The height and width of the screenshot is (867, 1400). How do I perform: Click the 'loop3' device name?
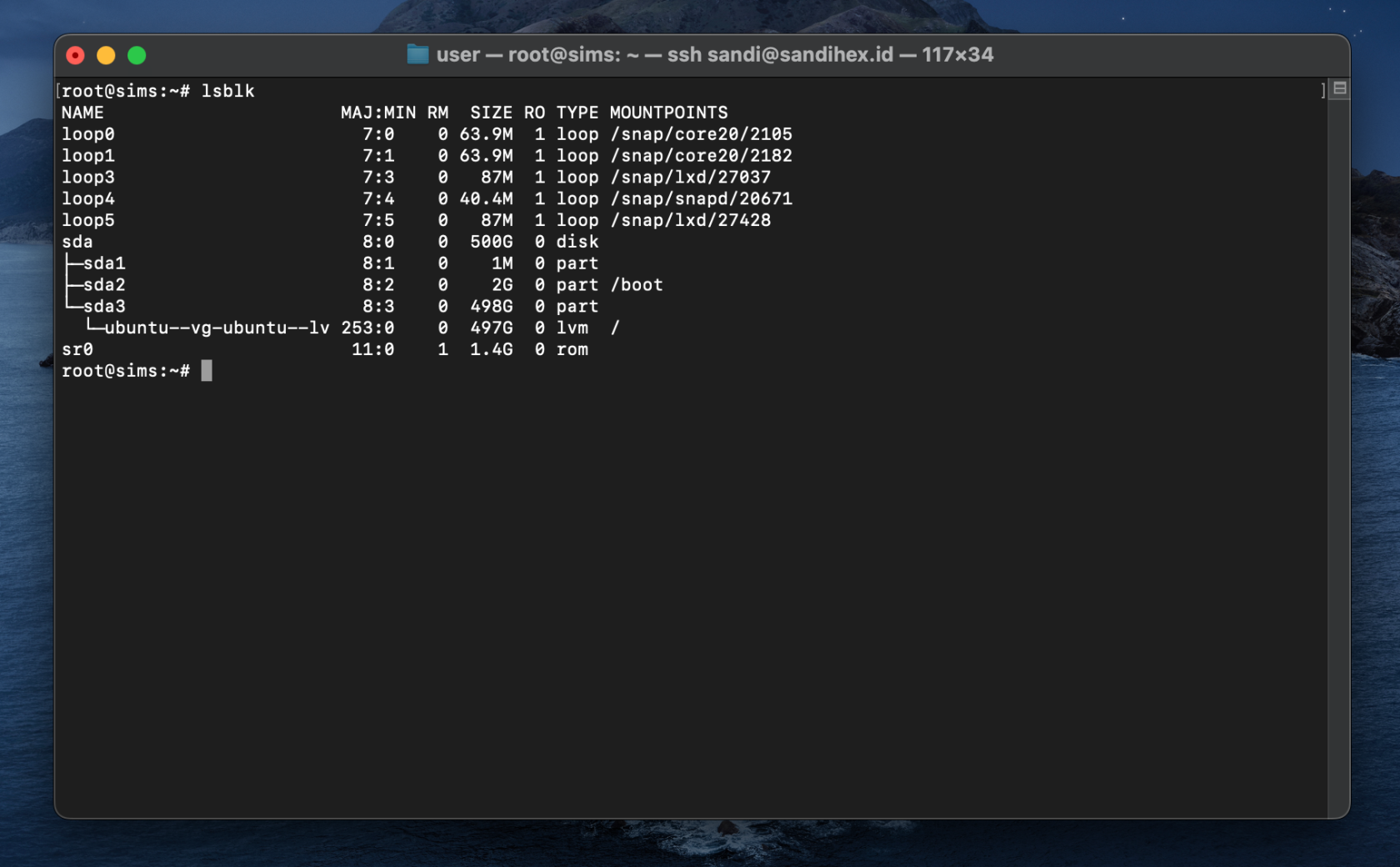(x=87, y=178)
